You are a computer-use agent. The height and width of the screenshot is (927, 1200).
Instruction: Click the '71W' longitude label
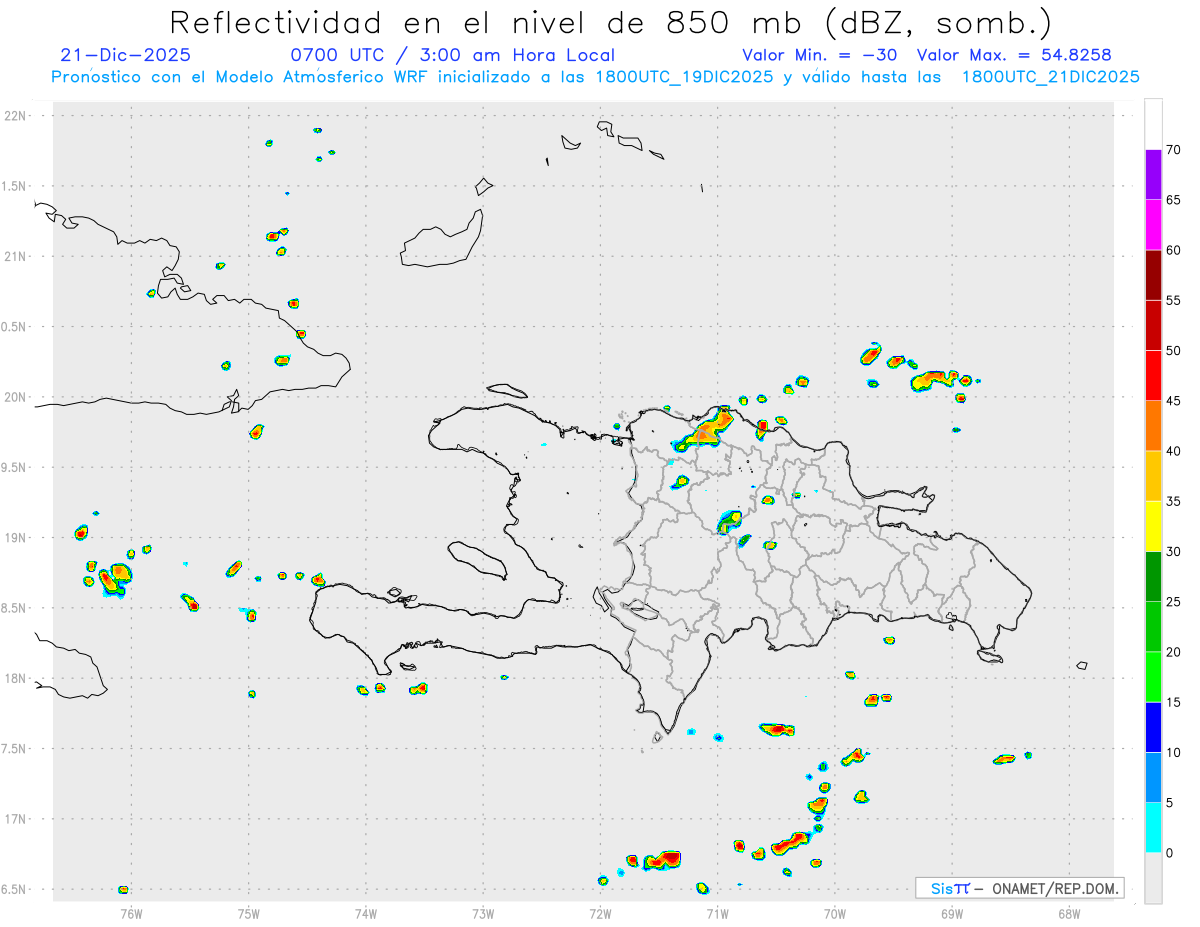tap(717, 912)
